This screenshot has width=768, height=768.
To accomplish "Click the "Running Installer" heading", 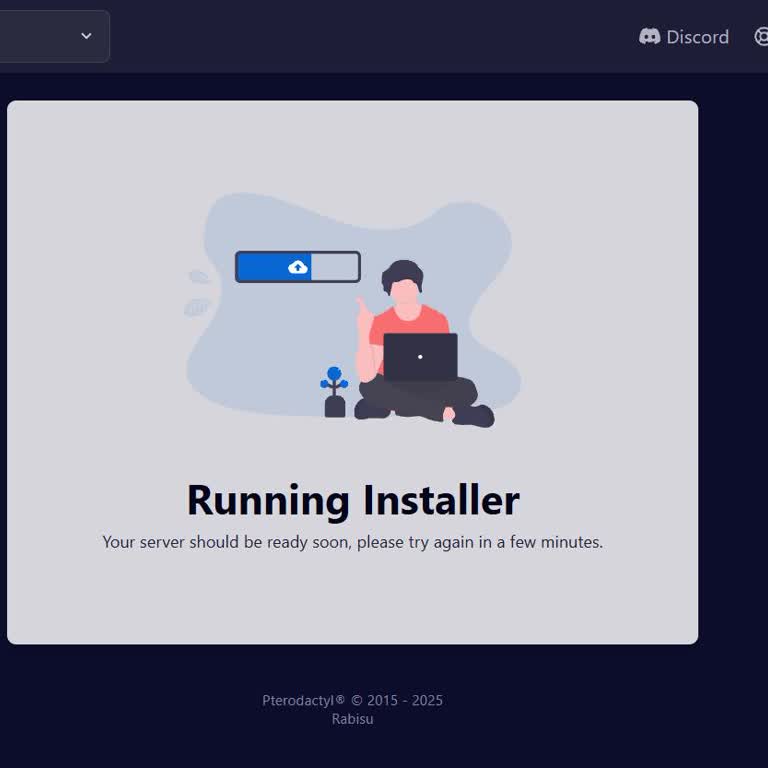I will 353,499.
